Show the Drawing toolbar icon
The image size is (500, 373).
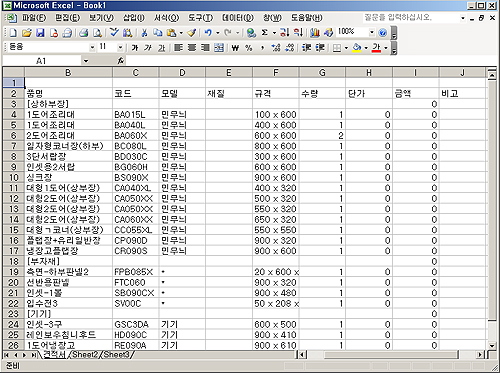tap(328, 32)
